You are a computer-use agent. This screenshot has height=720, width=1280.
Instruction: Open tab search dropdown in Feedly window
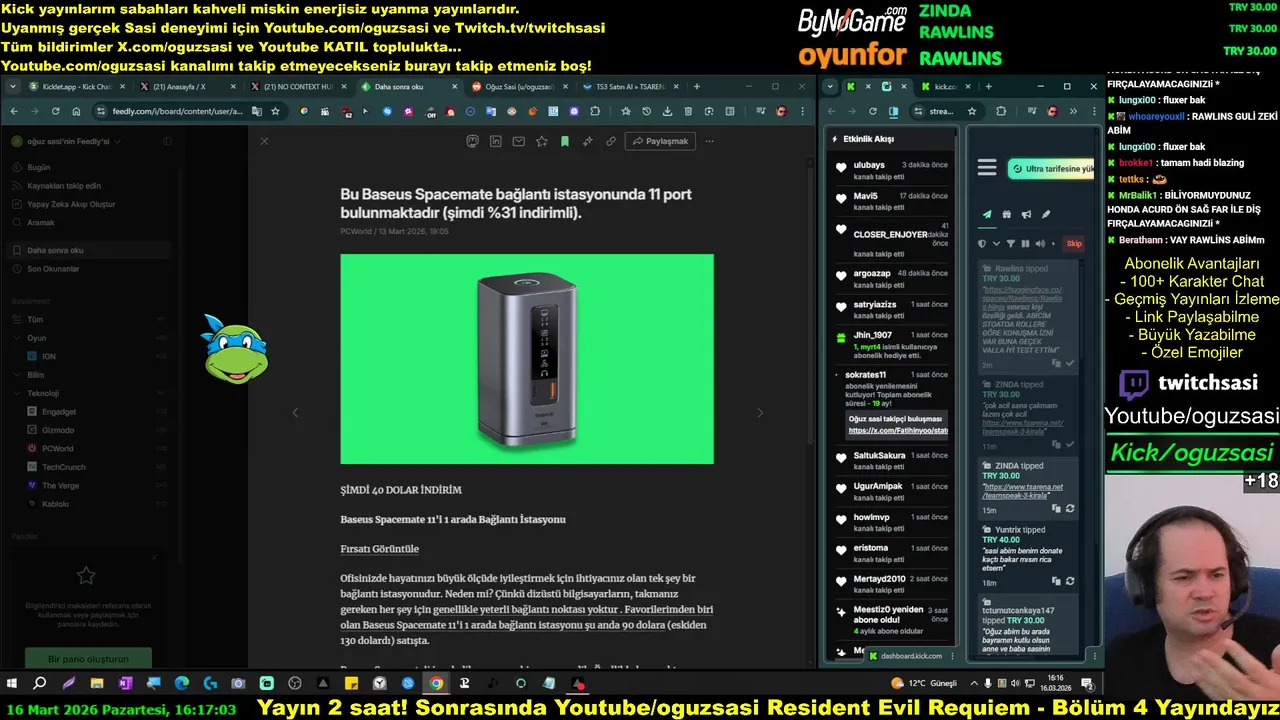coord(12,87)
